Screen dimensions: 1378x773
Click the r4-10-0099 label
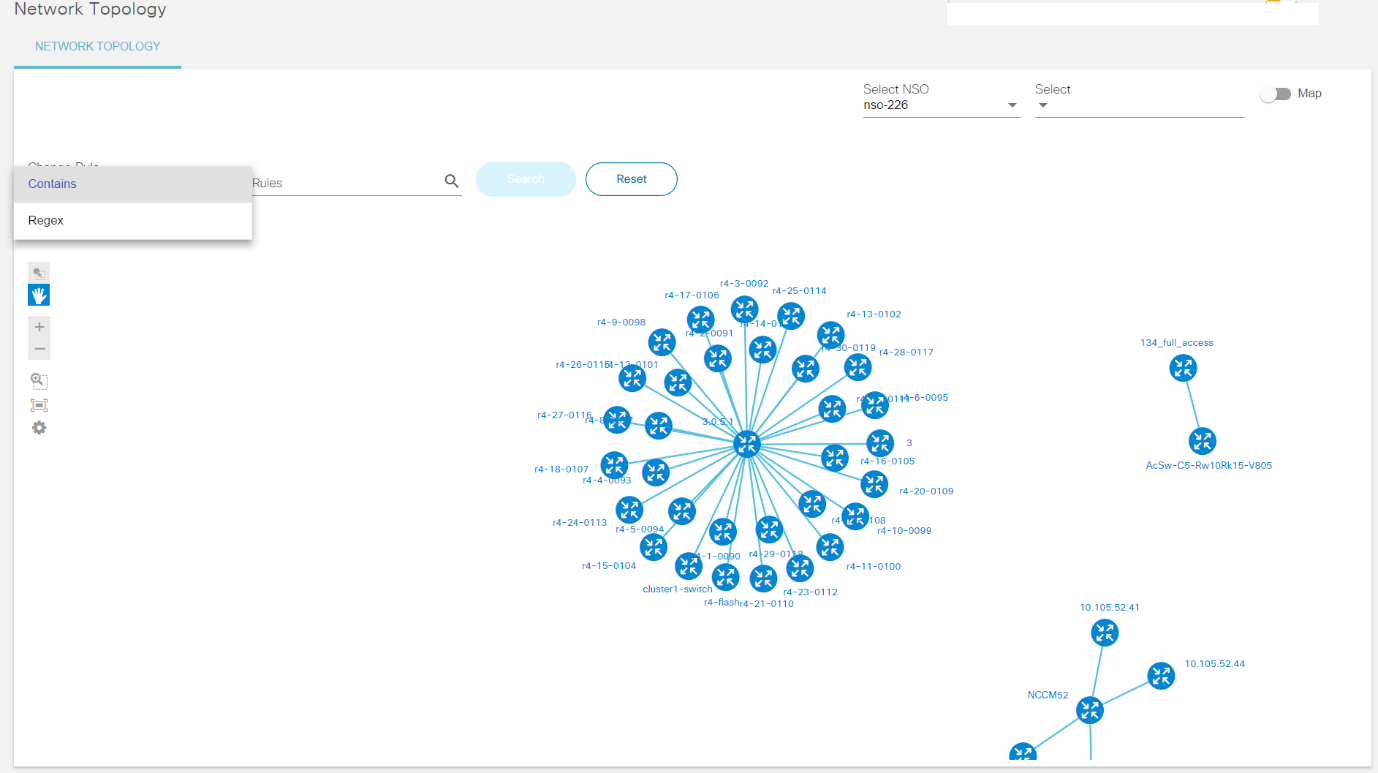coord(904,531)
